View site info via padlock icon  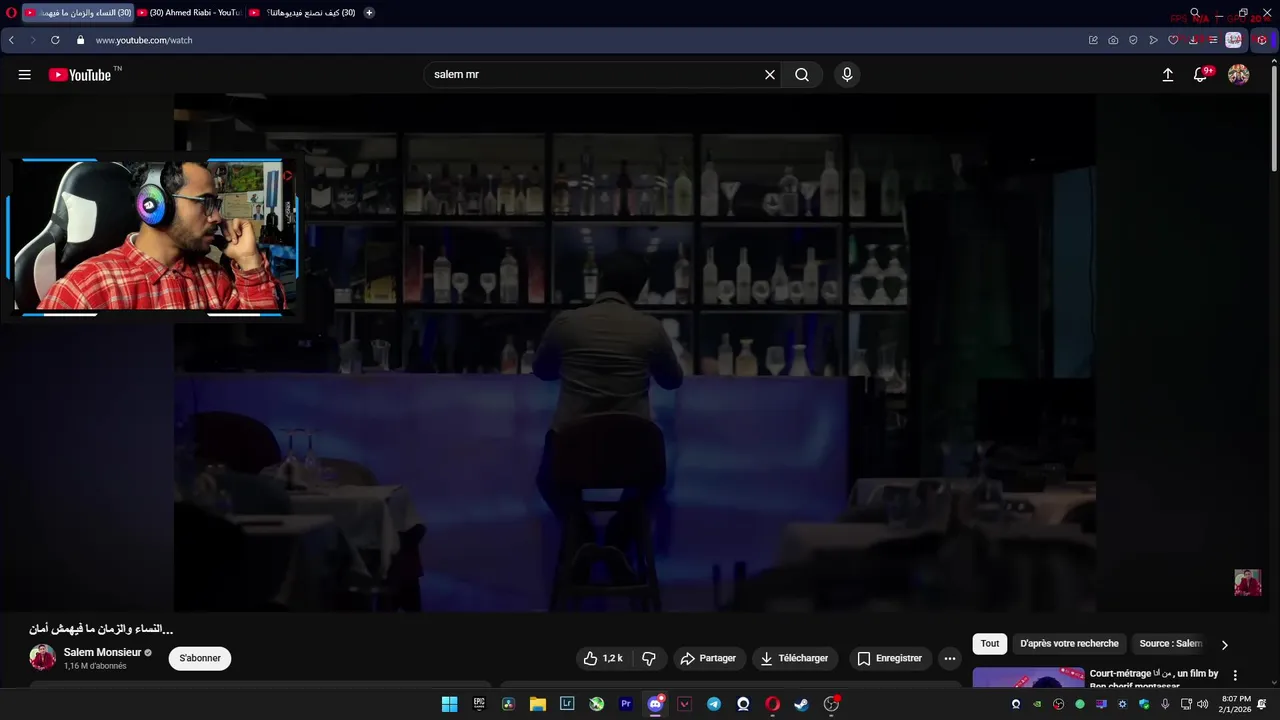pos(80,40)
